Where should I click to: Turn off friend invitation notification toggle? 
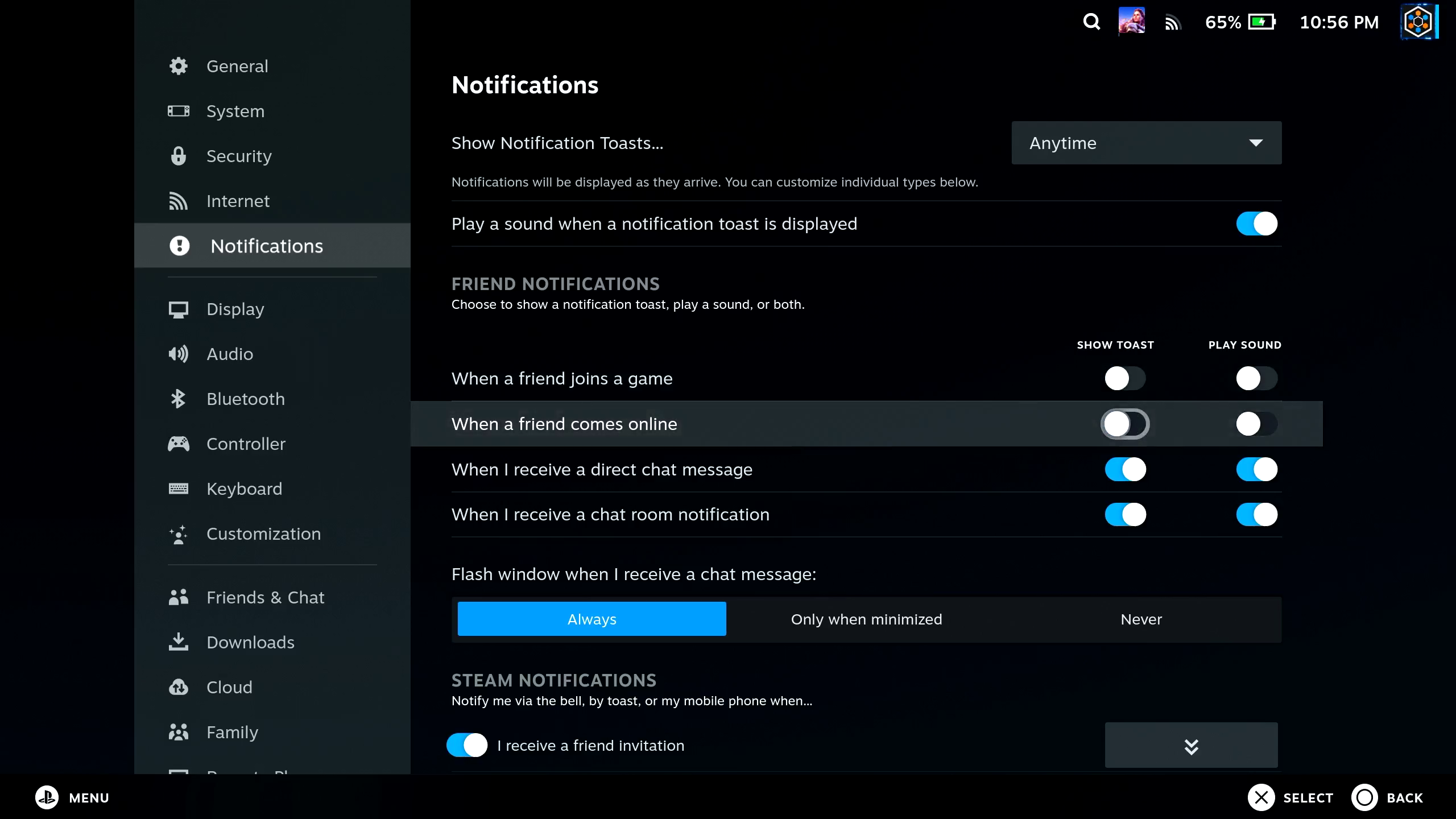(467, 745)
